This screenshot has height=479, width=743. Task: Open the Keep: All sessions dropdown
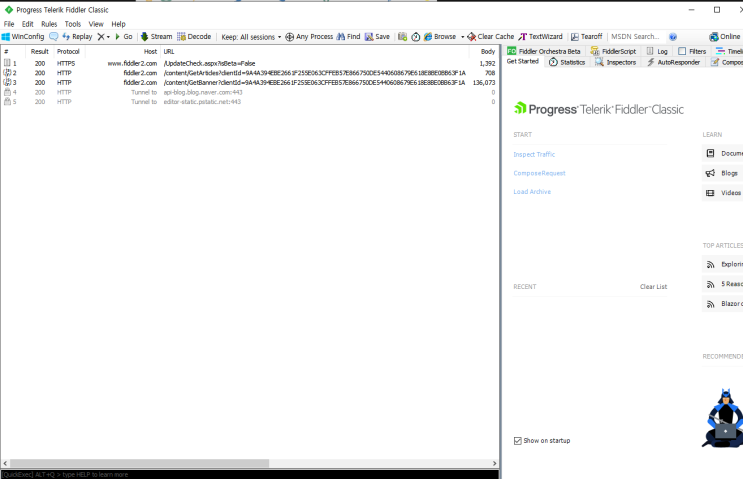[251, 36]
